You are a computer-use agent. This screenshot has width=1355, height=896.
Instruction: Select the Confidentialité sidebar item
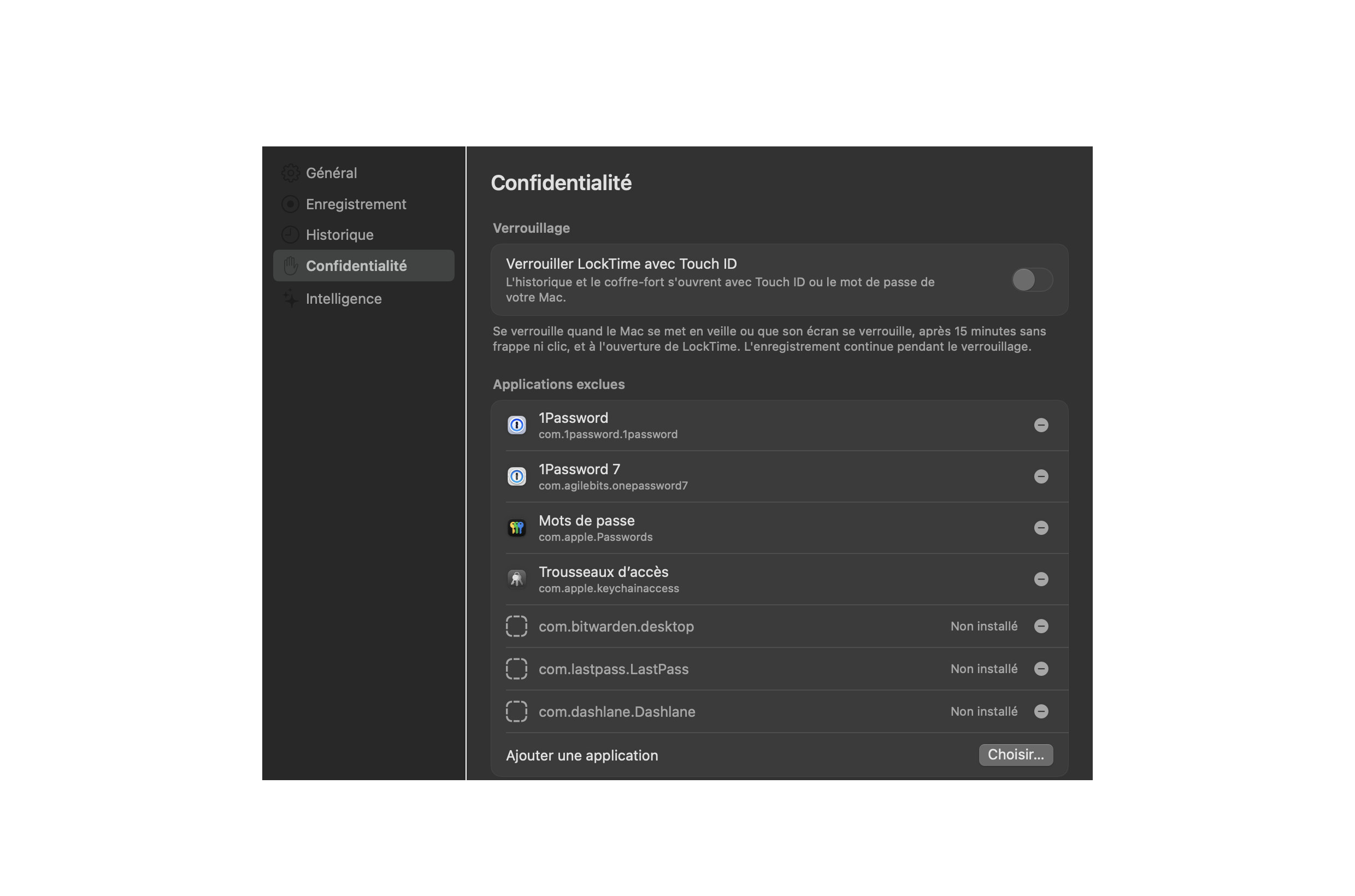click(363, 266)
